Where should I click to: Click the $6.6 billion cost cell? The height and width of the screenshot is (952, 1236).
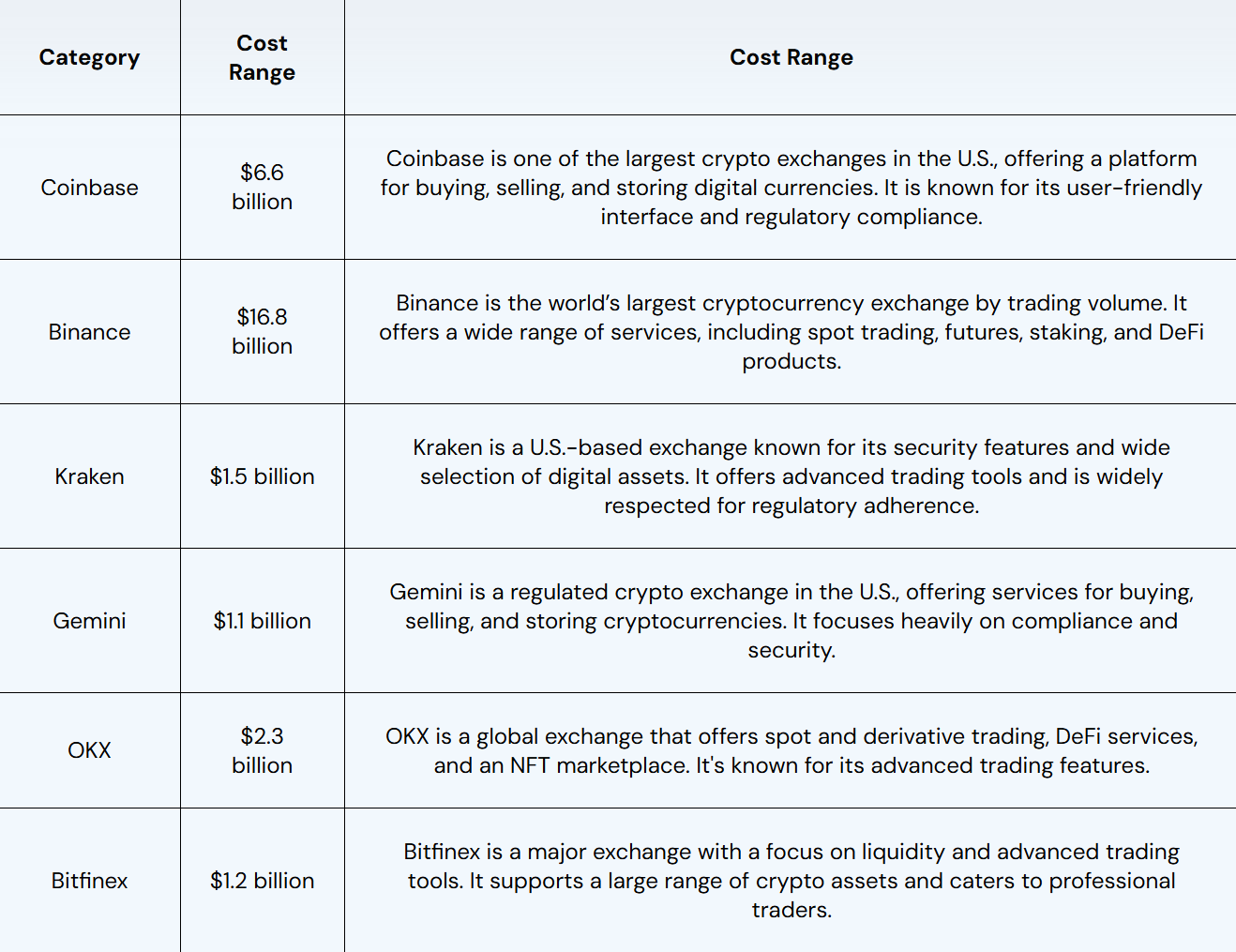point(262,187)
